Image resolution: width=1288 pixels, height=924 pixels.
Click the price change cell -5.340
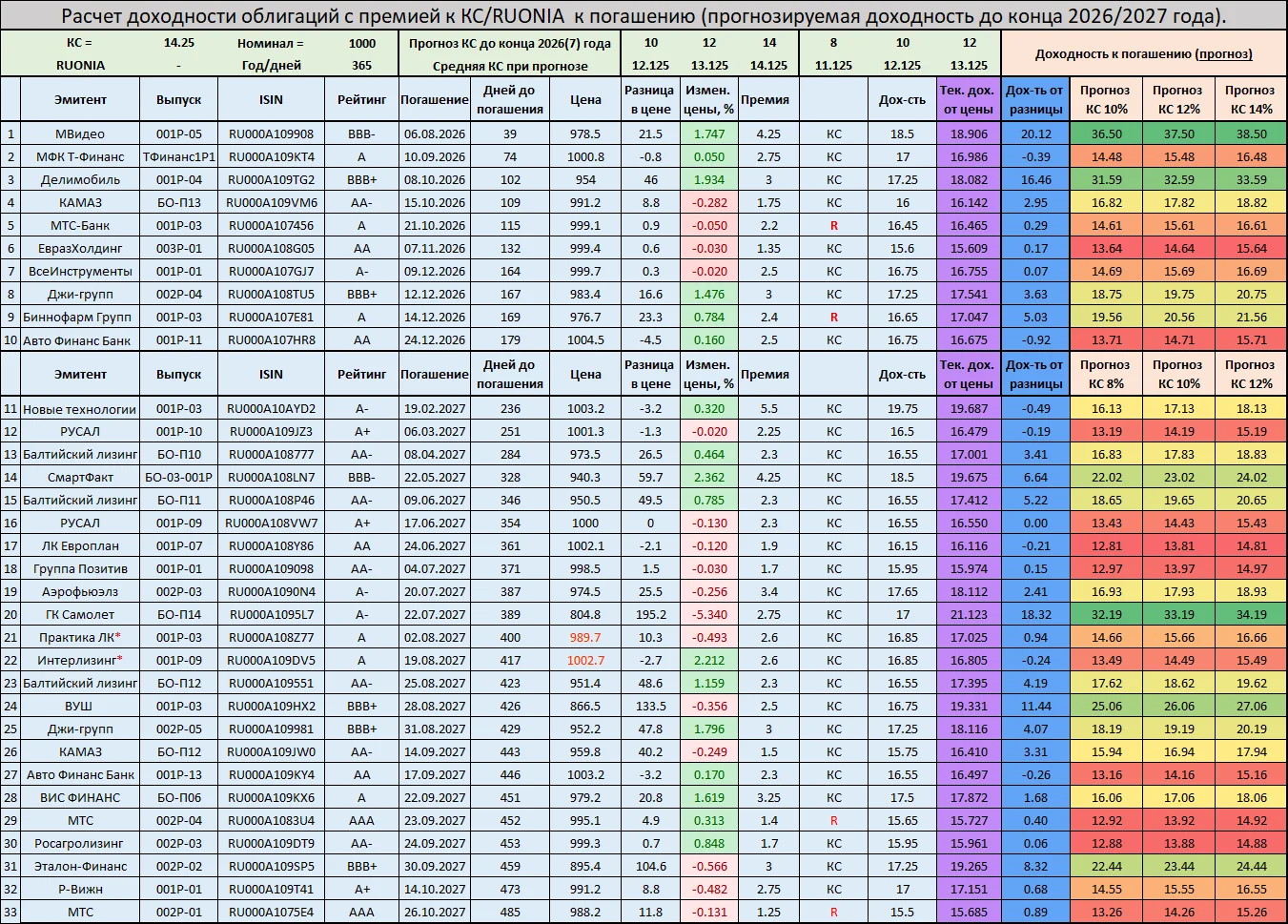(709, 615)
